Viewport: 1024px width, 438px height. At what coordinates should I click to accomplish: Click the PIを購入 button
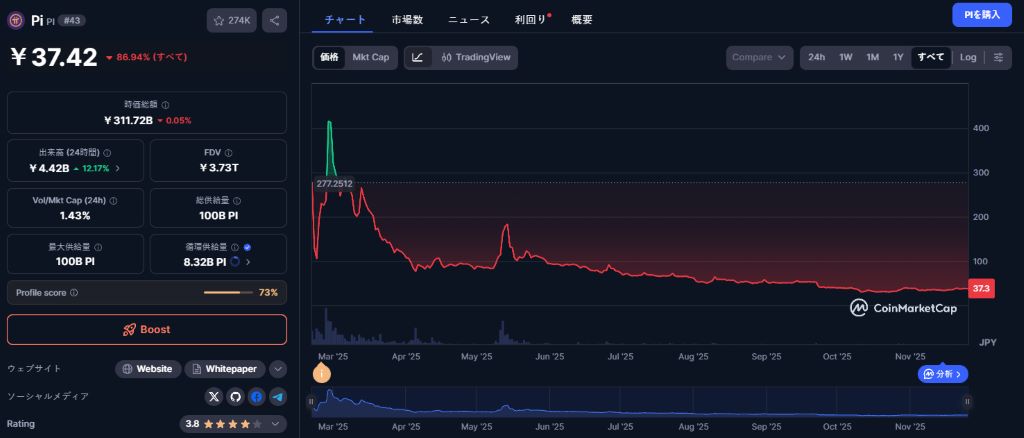click(x=982, y=14)
